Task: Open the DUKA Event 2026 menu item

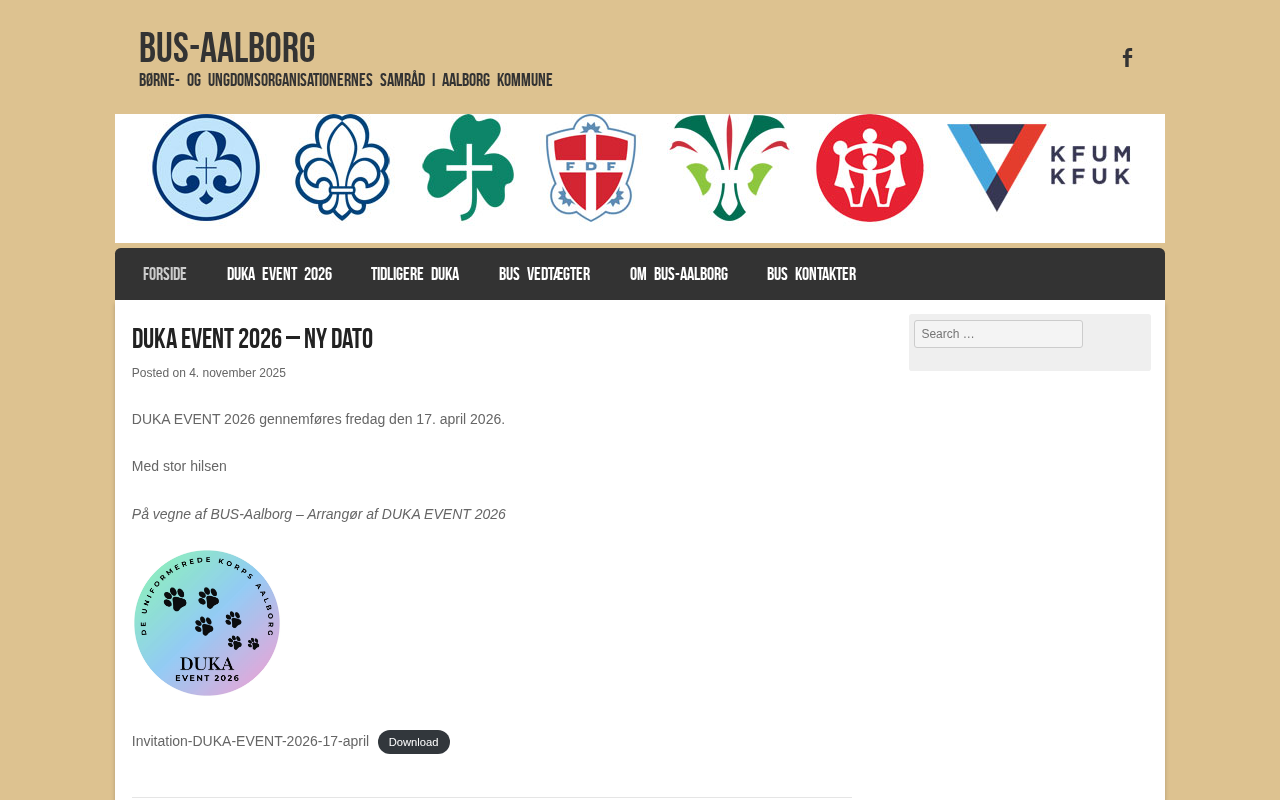Action: pos(279,274)
